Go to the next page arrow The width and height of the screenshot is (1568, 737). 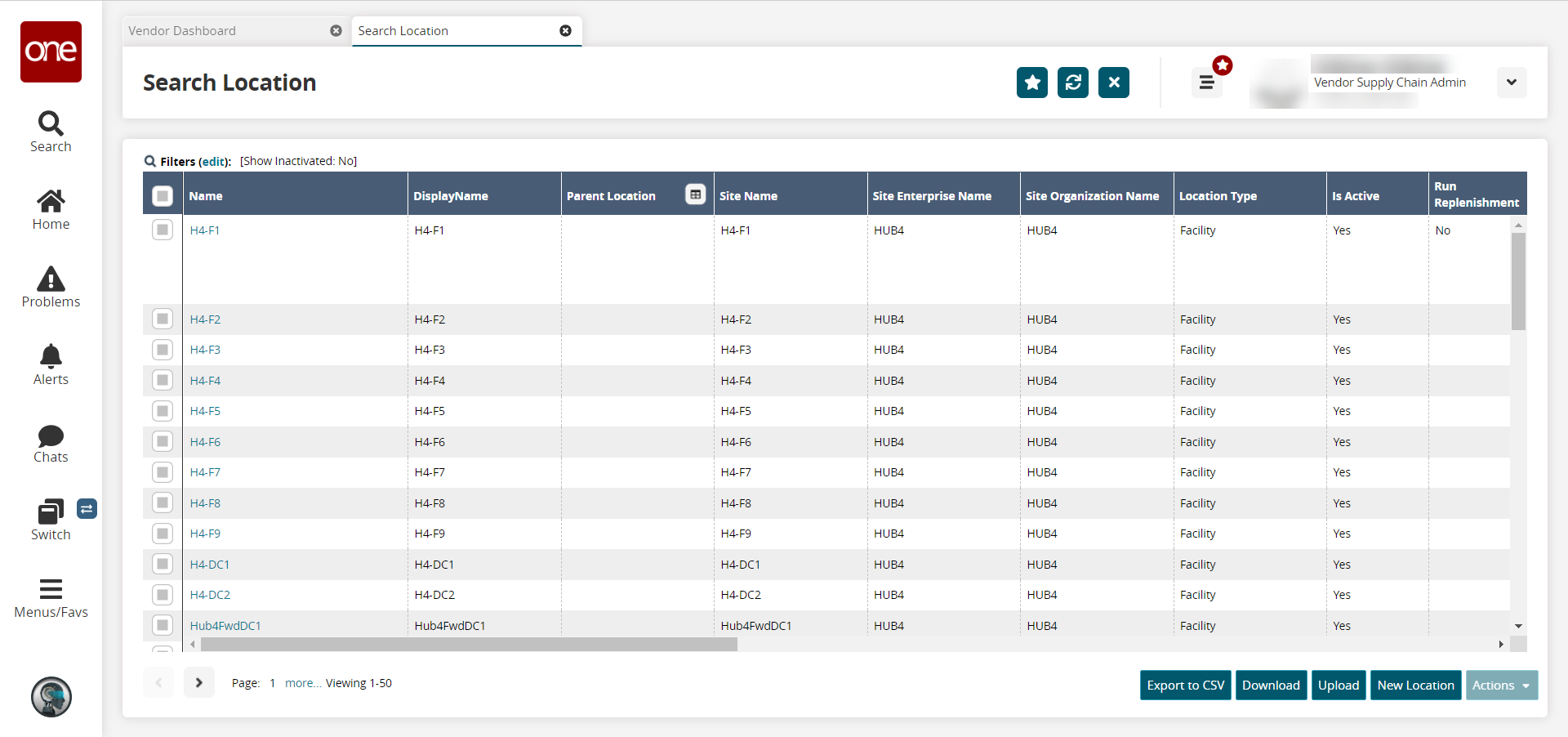pyautogui.click(x=198, y=683)
